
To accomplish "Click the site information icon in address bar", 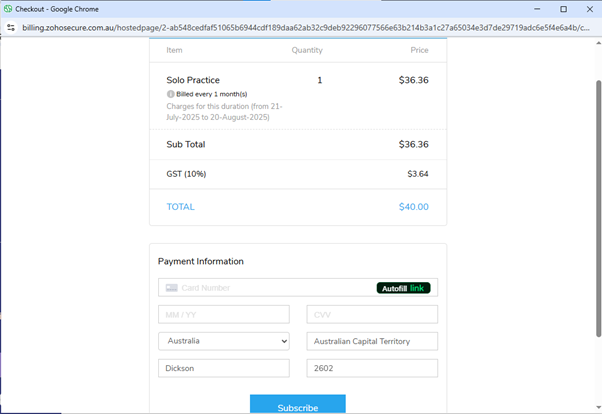I will 11,28.
